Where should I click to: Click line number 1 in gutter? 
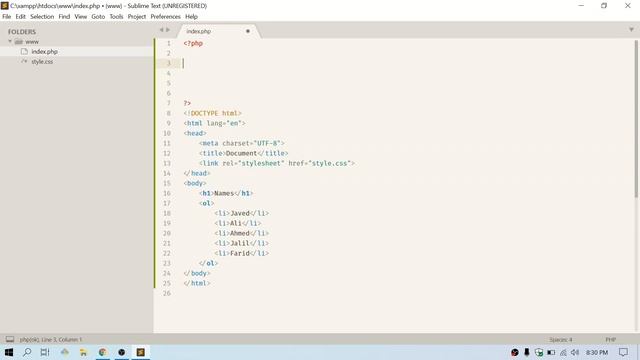(x=169, y=43)
